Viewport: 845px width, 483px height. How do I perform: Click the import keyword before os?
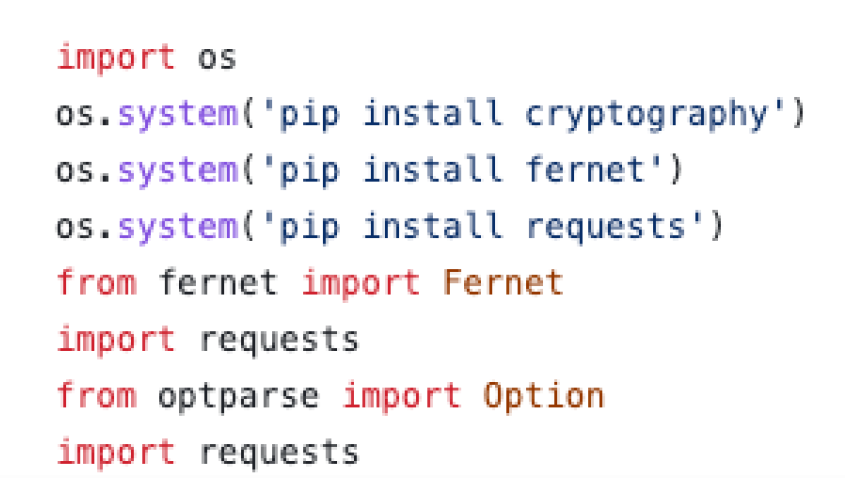point(117,57)
